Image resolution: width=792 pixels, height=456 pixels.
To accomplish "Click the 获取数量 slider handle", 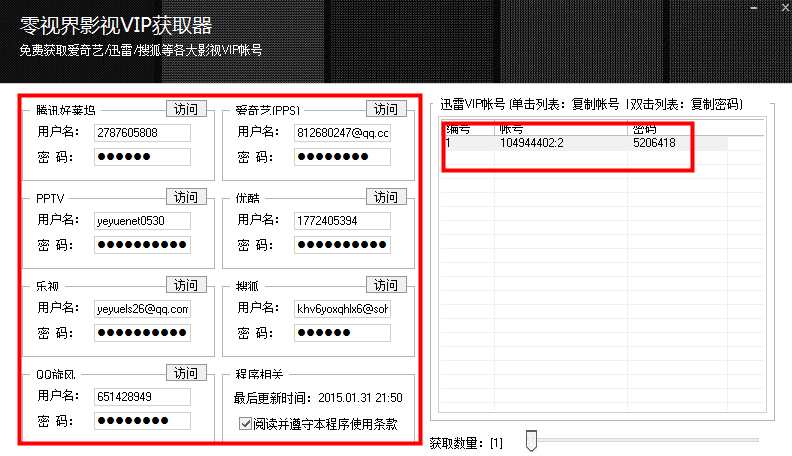I will [x=531, y=440].
